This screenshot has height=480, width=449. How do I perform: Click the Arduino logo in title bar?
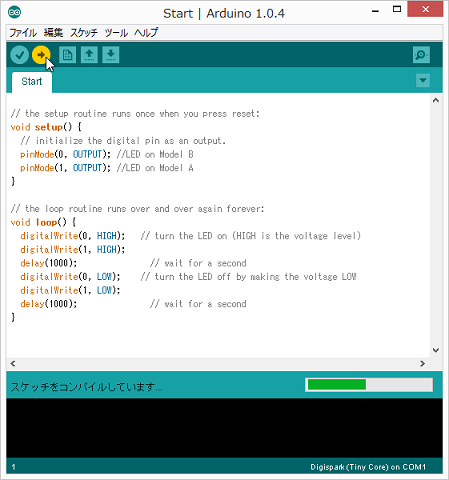14,12
